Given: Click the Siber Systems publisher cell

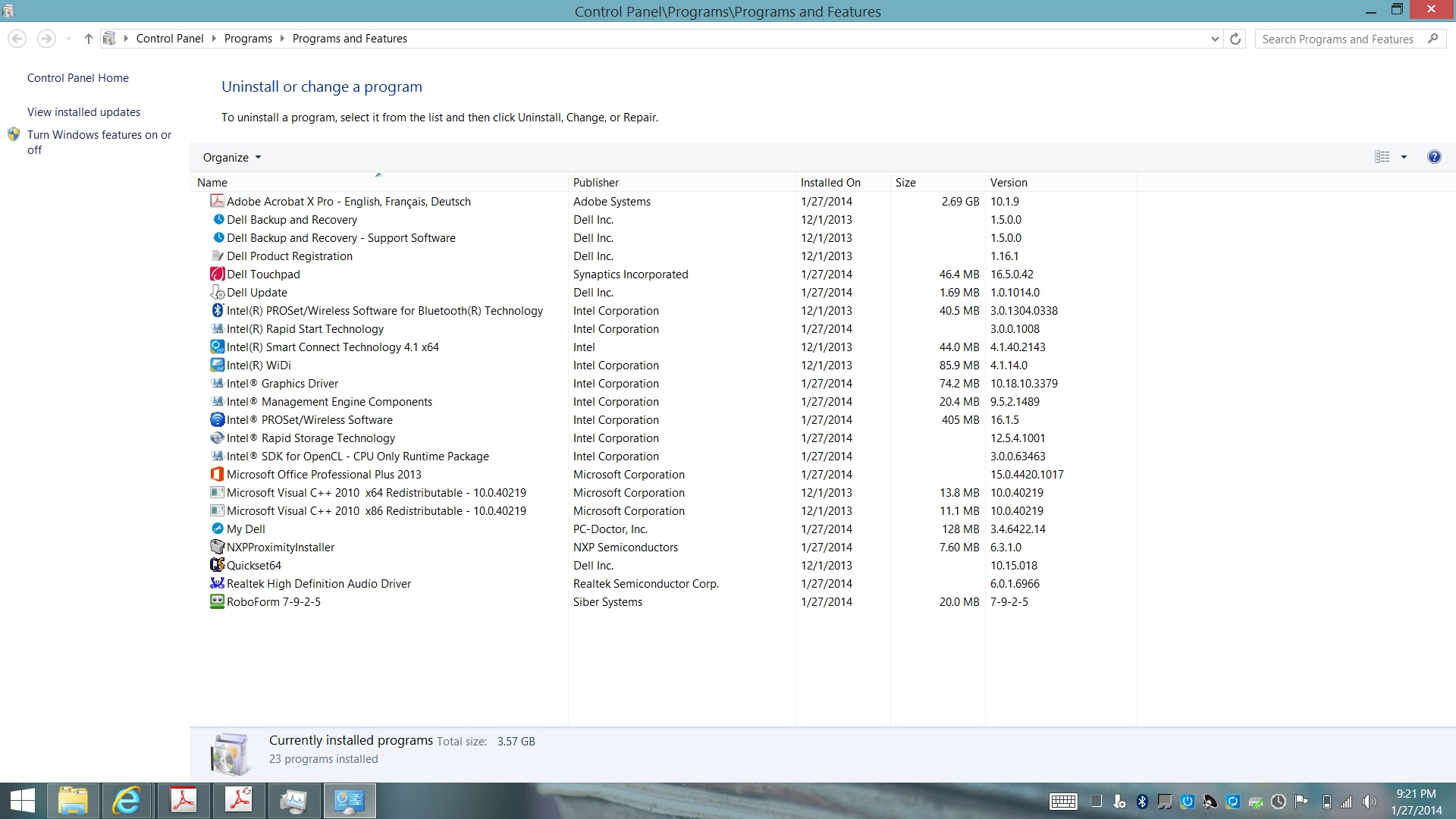Looking at the screenshot, I should tap(608, 601).
